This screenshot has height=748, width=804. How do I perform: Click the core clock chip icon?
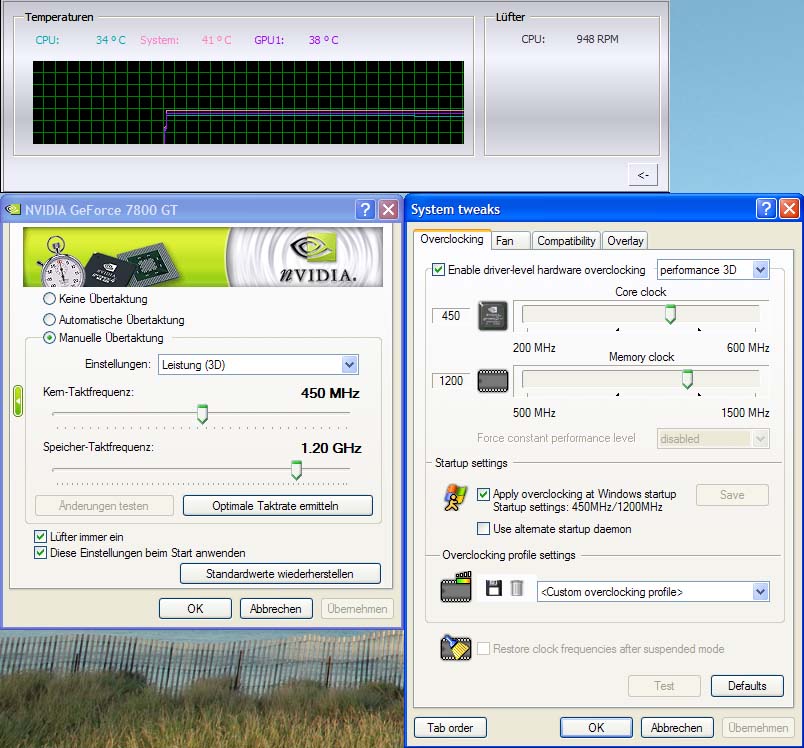click(x=493, y=316)
